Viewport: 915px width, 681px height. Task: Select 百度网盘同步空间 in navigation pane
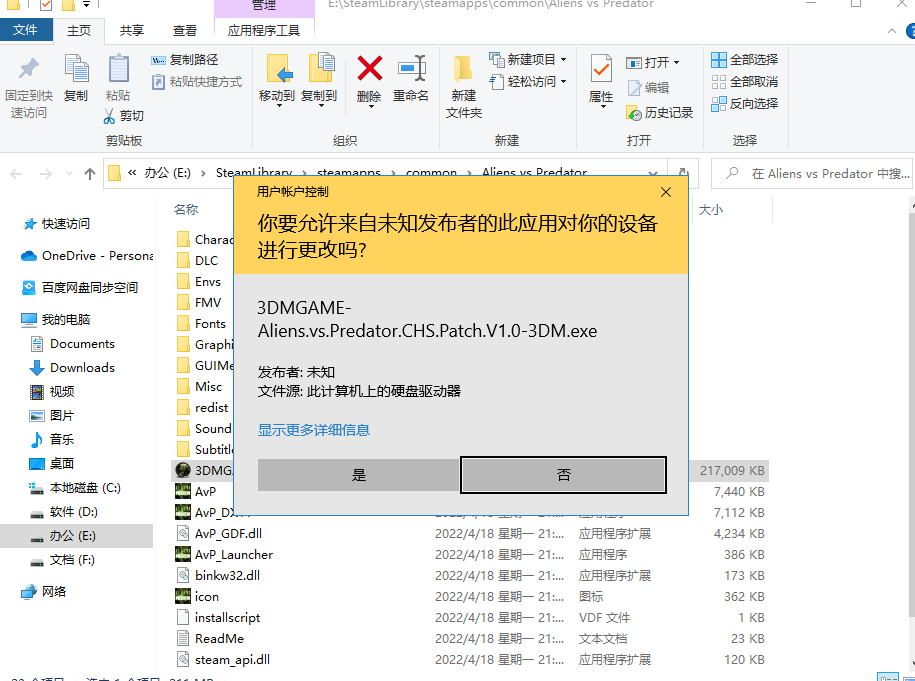pyautogui.click(x=90, y=288)
